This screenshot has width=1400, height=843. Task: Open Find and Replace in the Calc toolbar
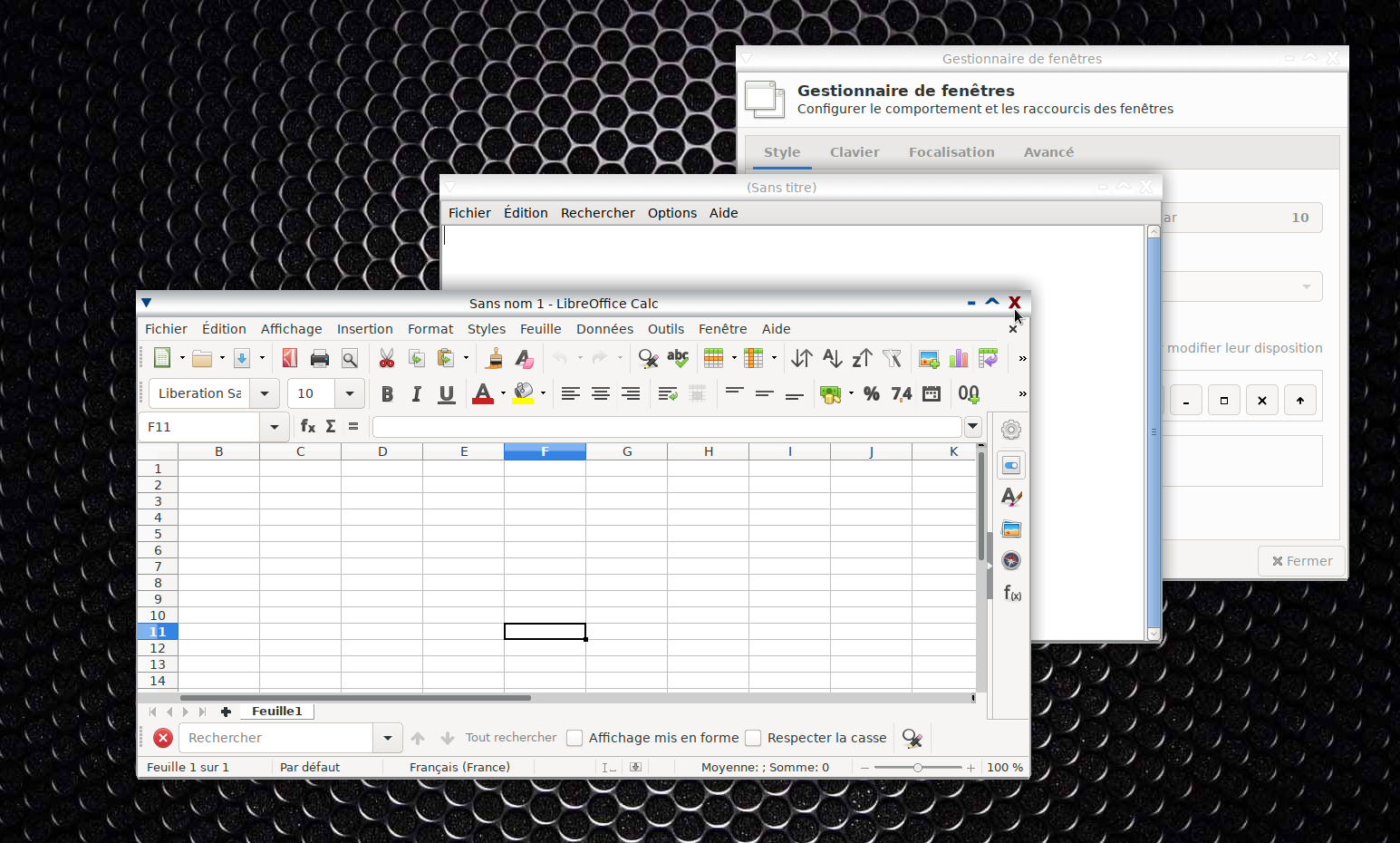(x=648, y=358)
